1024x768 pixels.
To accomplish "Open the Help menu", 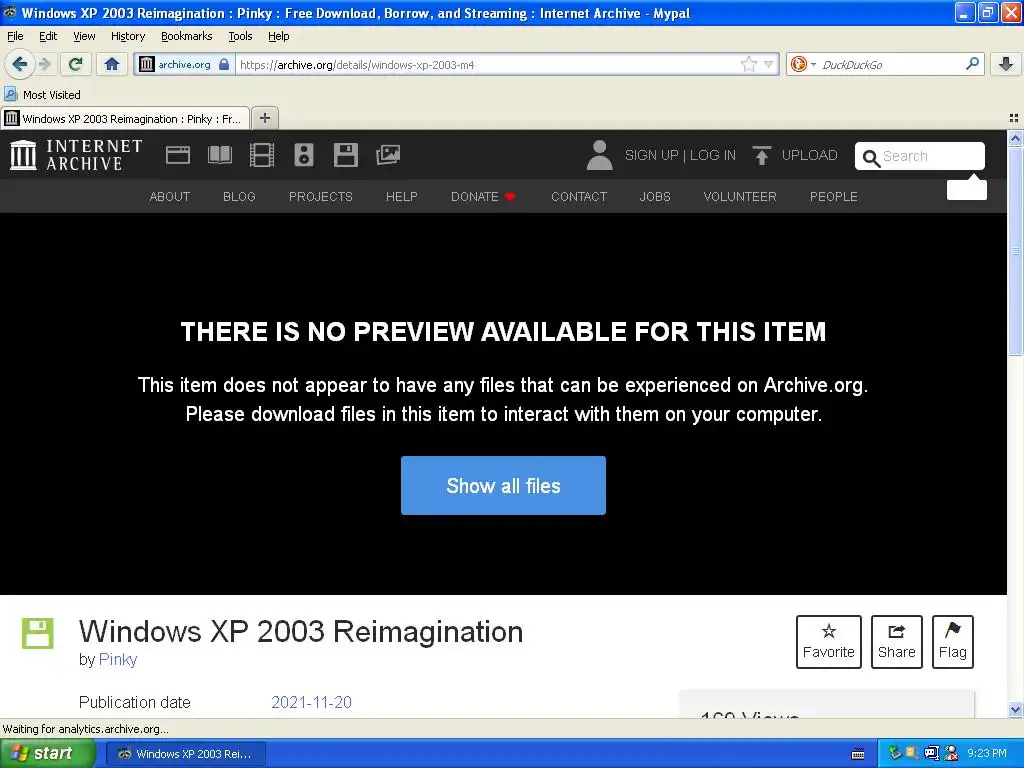I will pos(278,36).
